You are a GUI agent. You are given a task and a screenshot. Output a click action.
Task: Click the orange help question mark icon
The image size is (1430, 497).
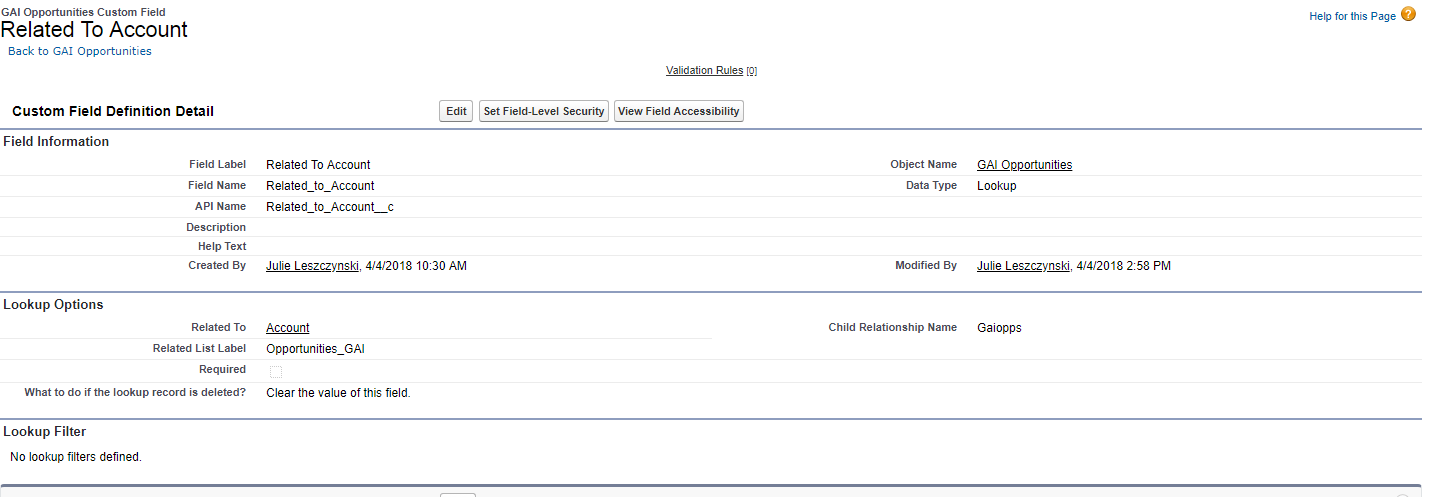tap(1408, 15)
